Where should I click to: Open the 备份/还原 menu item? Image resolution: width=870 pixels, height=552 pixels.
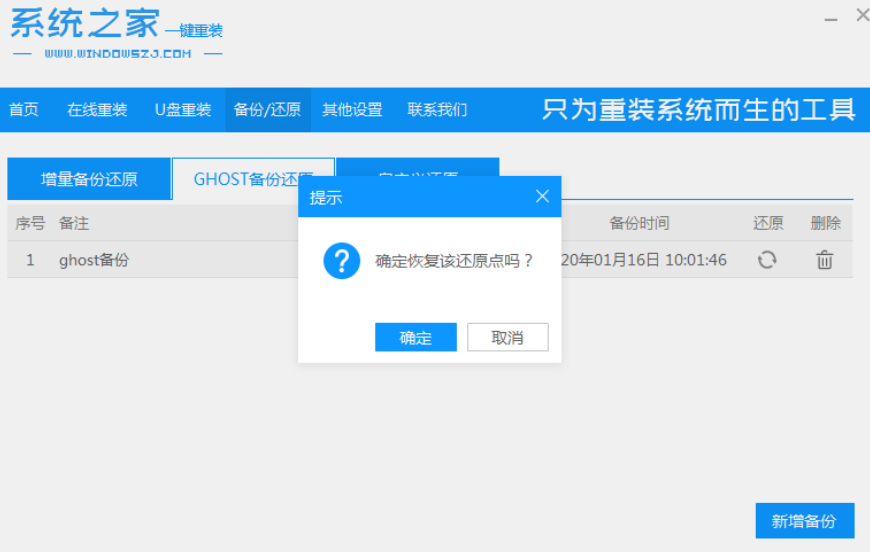tap(267, 110)
